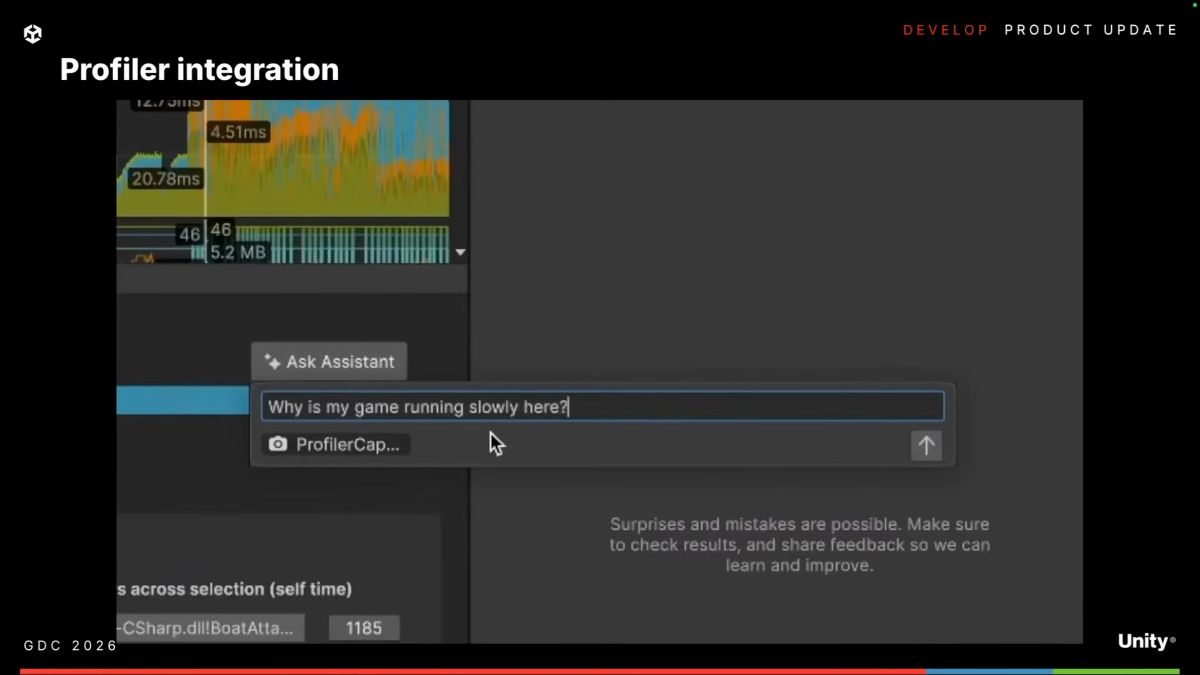The image size is (1200, 675).
Task: Click the camera icon on the ProfilerCap attachment
Action: click(x=278, y=445)
